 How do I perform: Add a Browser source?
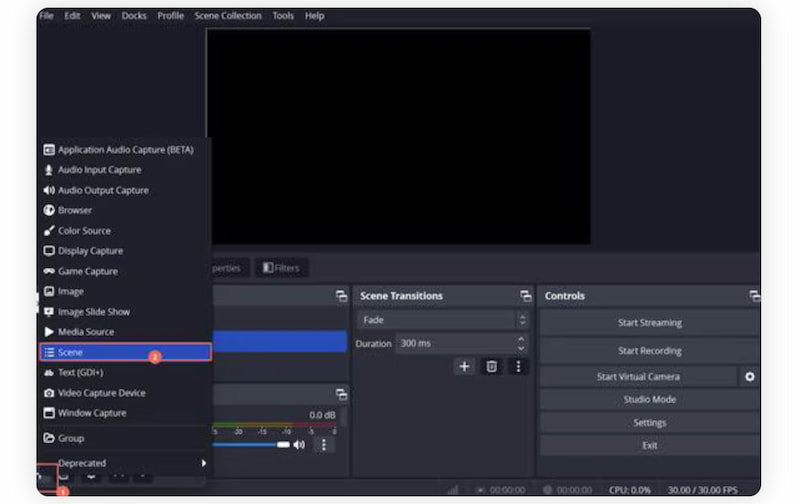(x=125, y=210)
